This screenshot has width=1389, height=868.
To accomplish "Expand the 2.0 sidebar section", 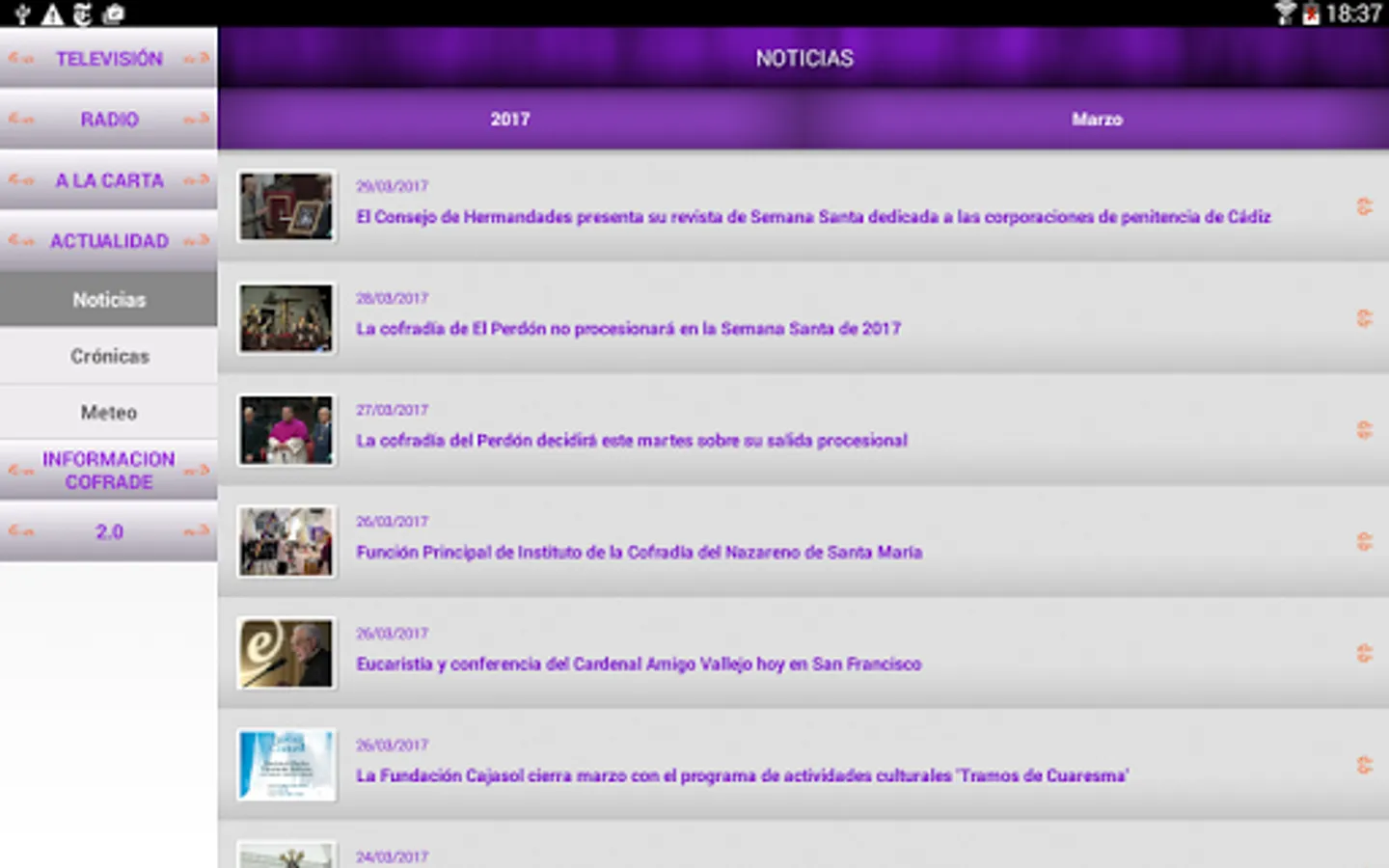I will 108,531.
